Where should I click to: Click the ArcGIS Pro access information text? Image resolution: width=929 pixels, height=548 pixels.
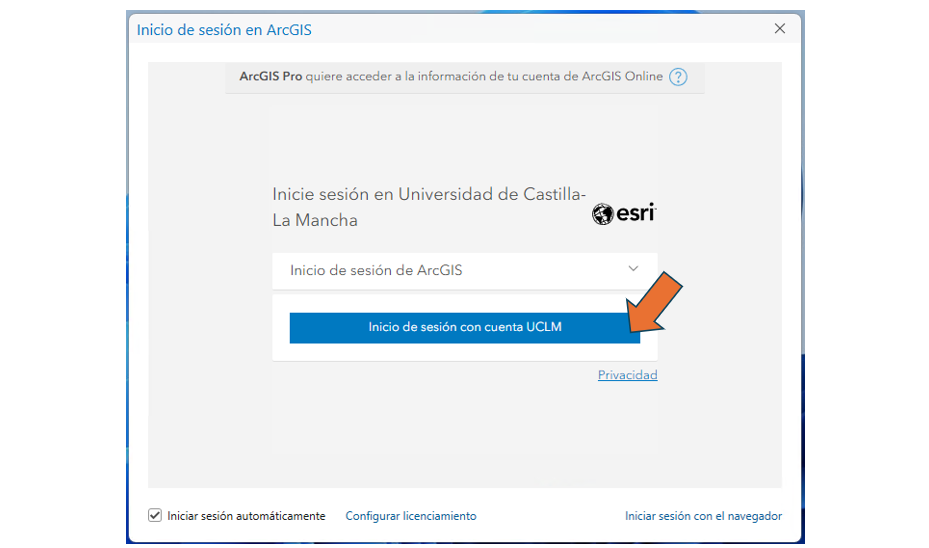(451, 76)
